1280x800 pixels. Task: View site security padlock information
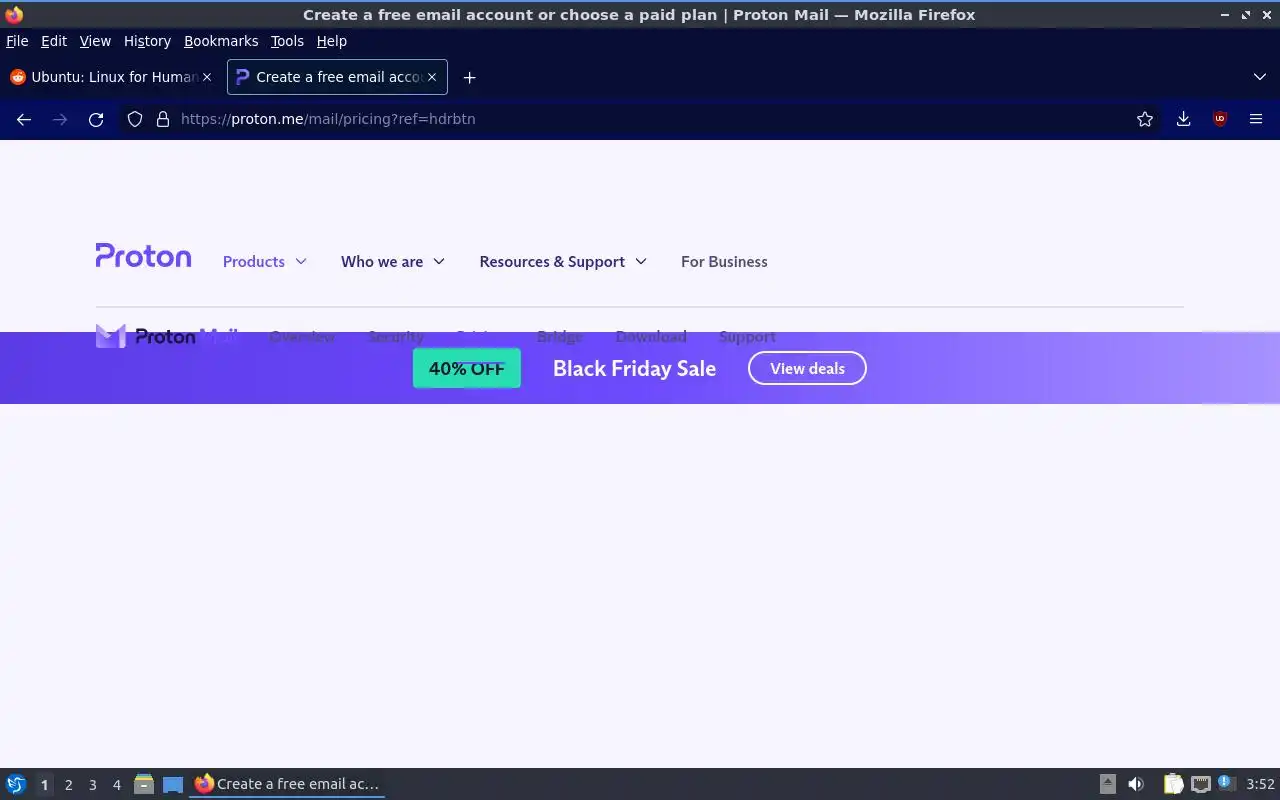click(x=163, y=119)
